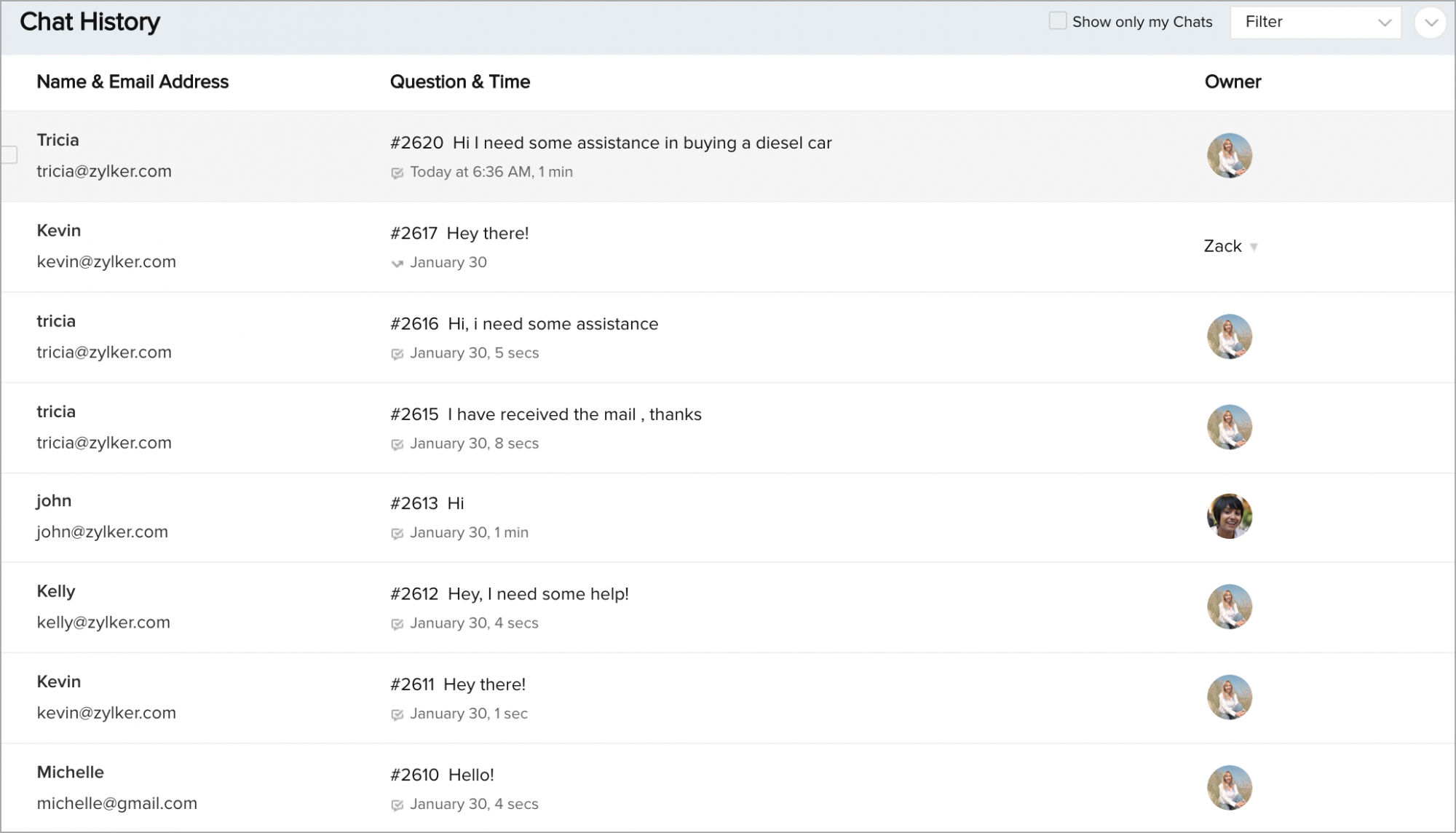Click owner avatar on chat #2615
The width and height of the screenshot is (1456, 833).
click(x=1229, y=427)
